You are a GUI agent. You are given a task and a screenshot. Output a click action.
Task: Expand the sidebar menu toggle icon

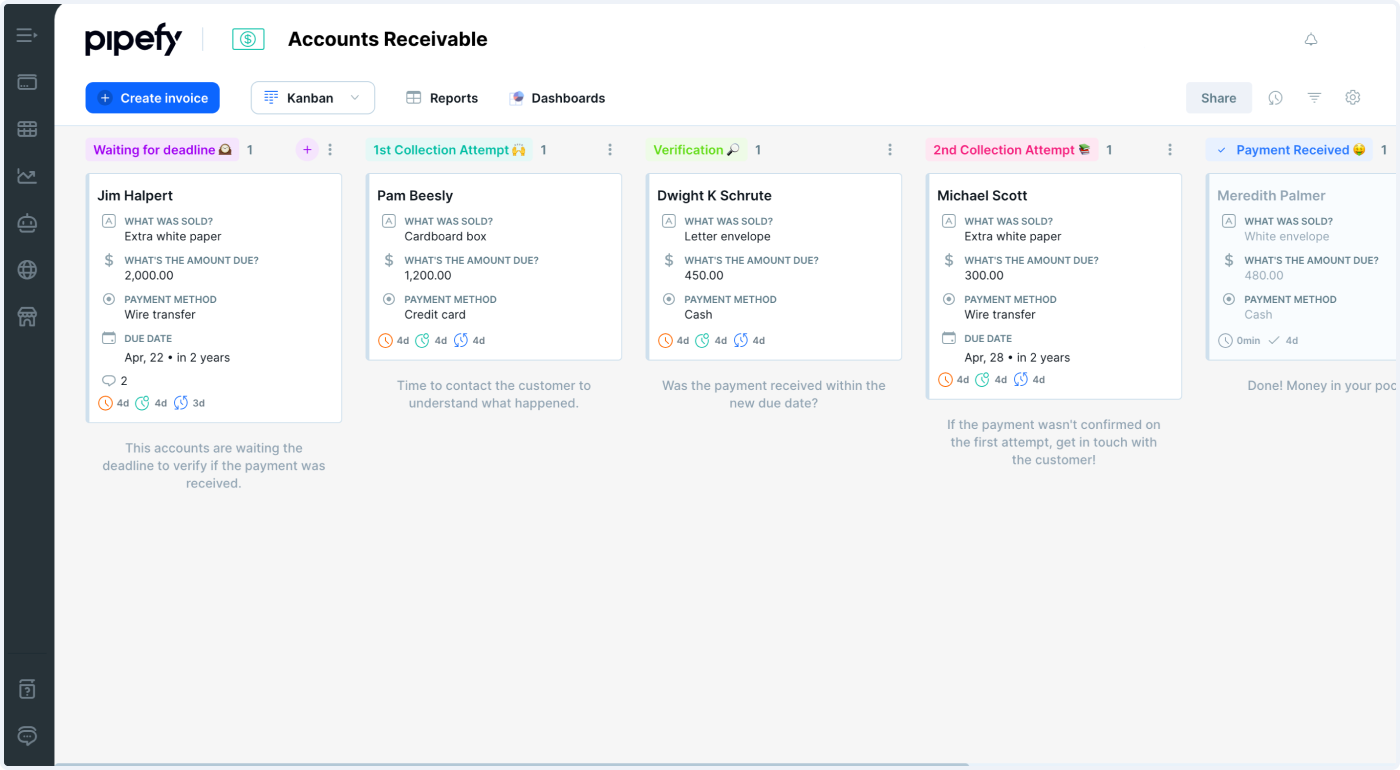point(27,36)
